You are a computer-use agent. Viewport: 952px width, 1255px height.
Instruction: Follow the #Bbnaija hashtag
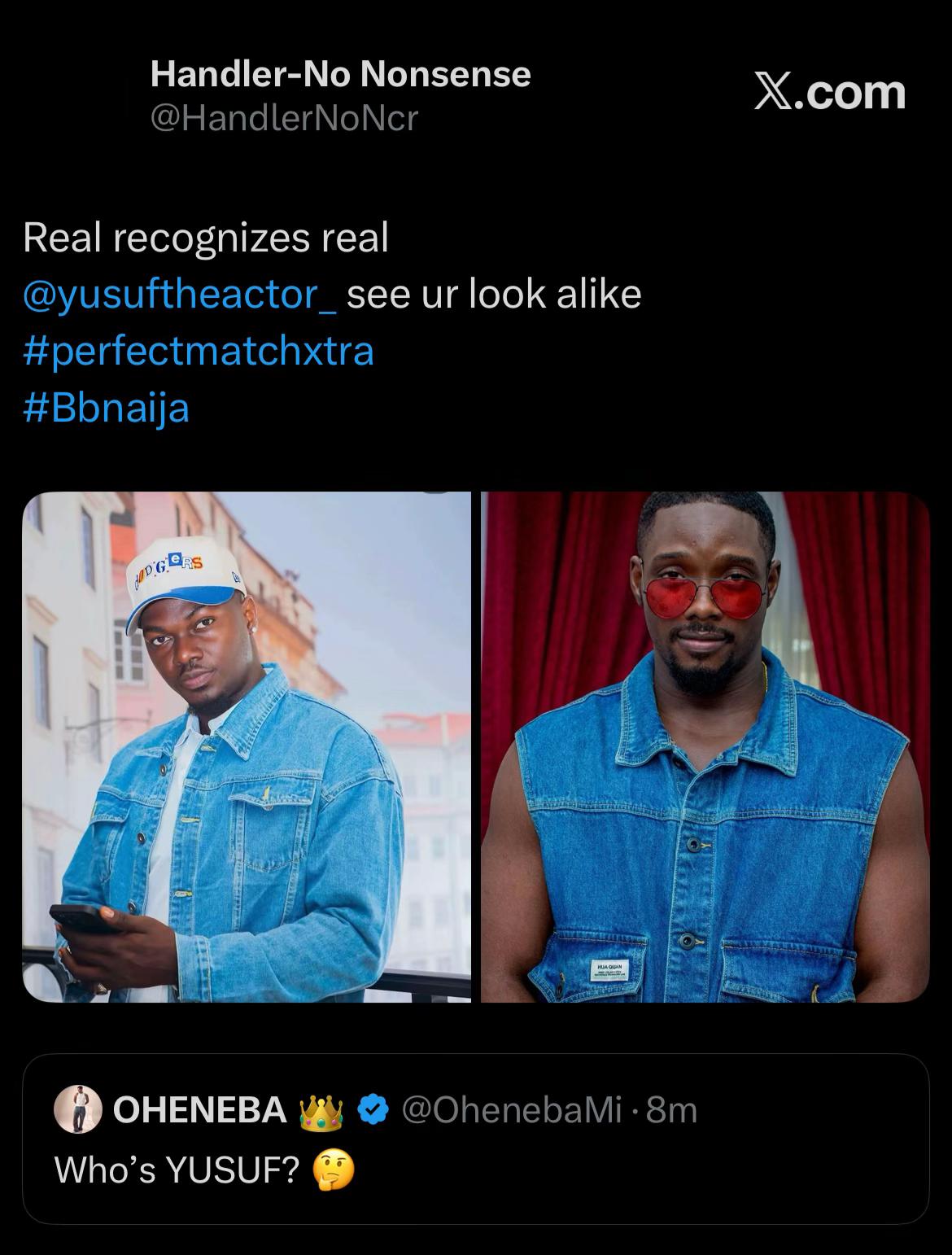click(106, 408)
